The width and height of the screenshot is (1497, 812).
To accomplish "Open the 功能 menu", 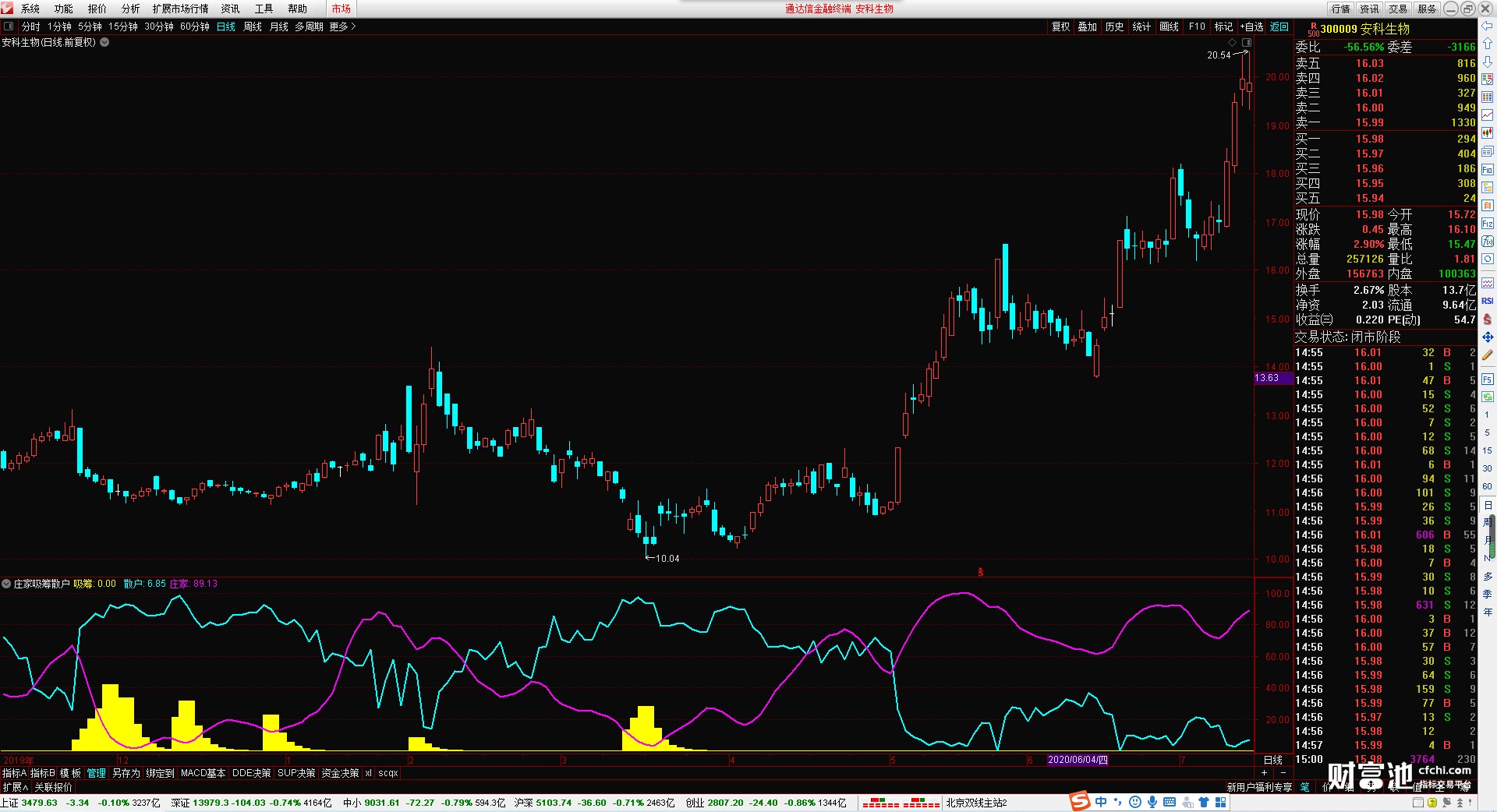I will pyautogui.click(x=64, y=9).
